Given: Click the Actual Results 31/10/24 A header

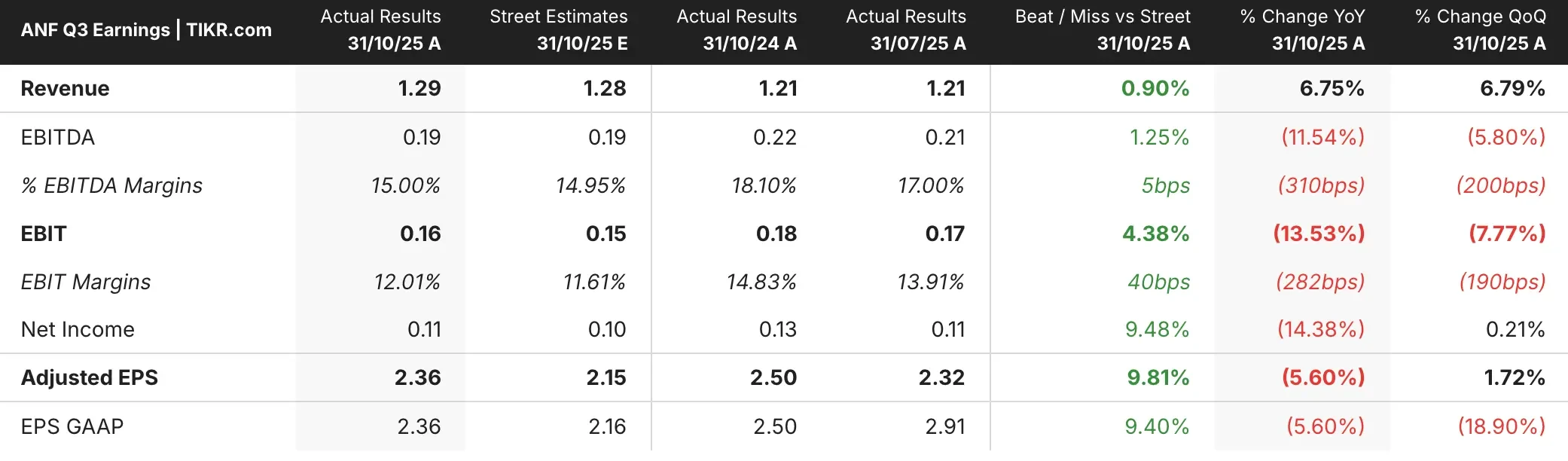Looking at the screenshot, I should coord(737,30).
